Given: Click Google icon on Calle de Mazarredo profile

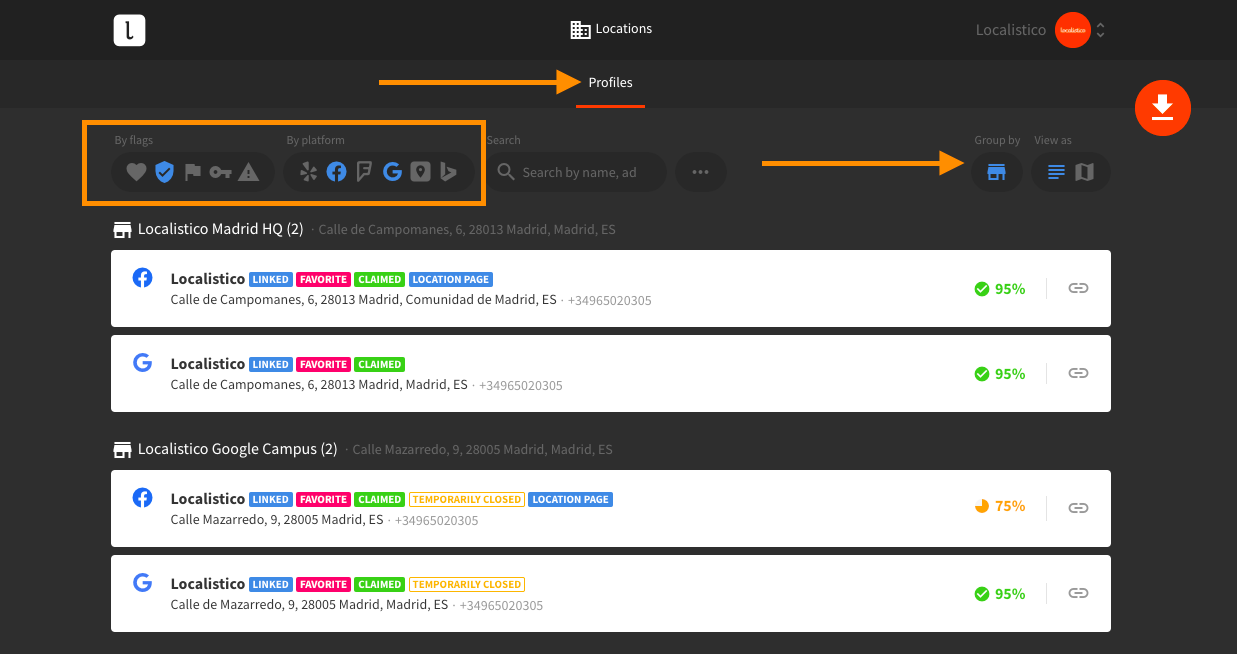Looking at the screenshot, I should 143,582.
